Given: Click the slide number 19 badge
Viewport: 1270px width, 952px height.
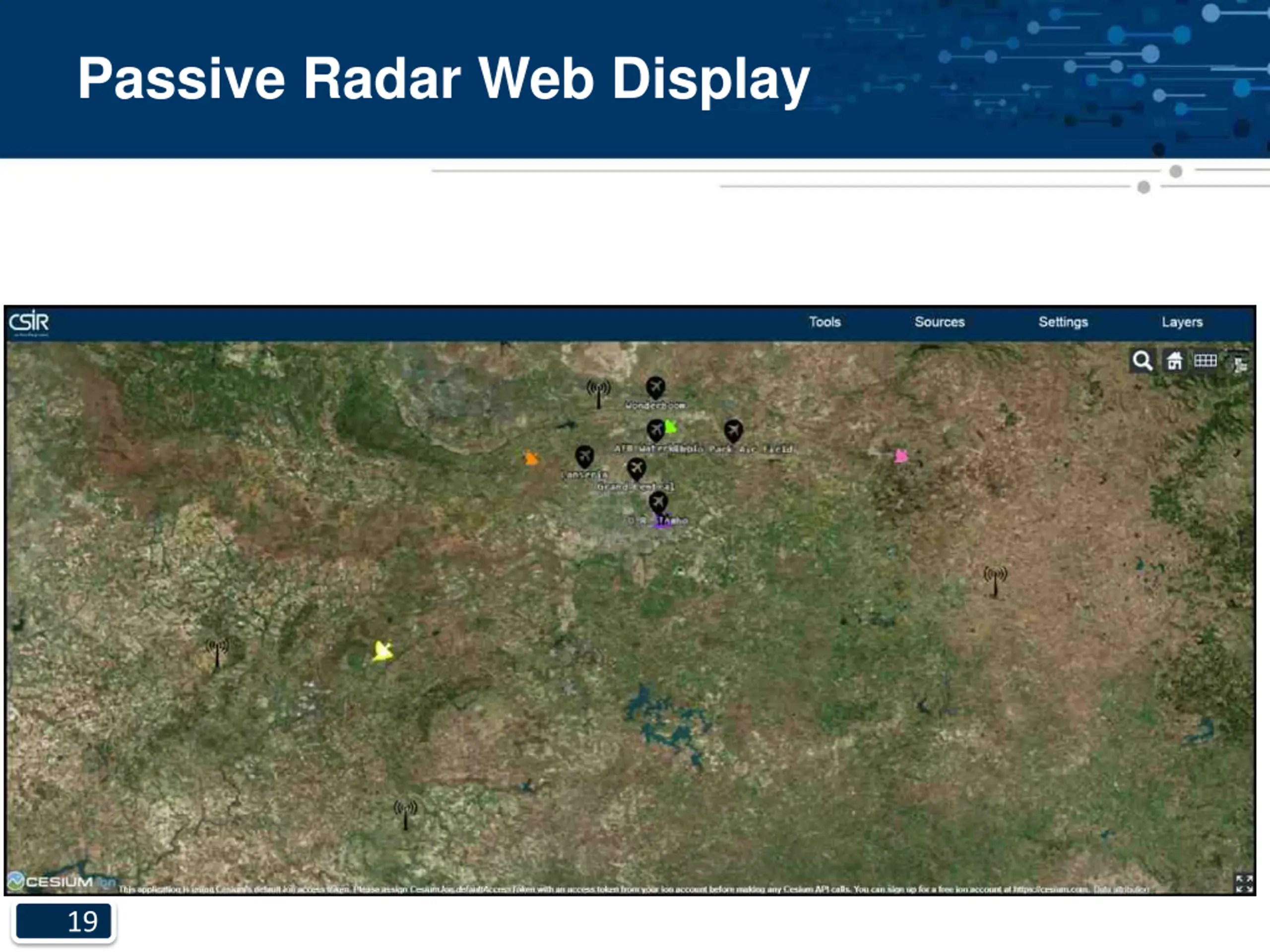Looking at the screenshot, I should tap(63, 922).
